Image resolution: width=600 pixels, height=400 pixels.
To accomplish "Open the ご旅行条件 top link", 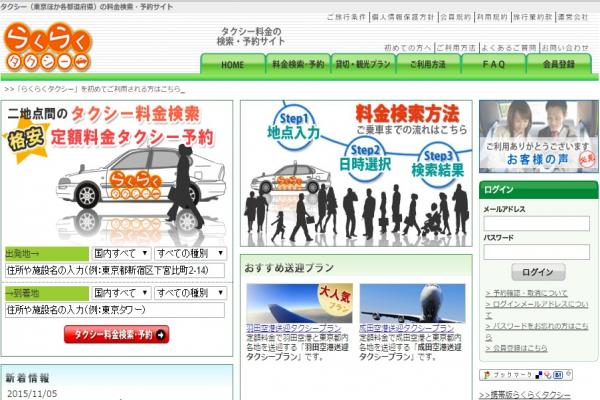I will (347, 17).
